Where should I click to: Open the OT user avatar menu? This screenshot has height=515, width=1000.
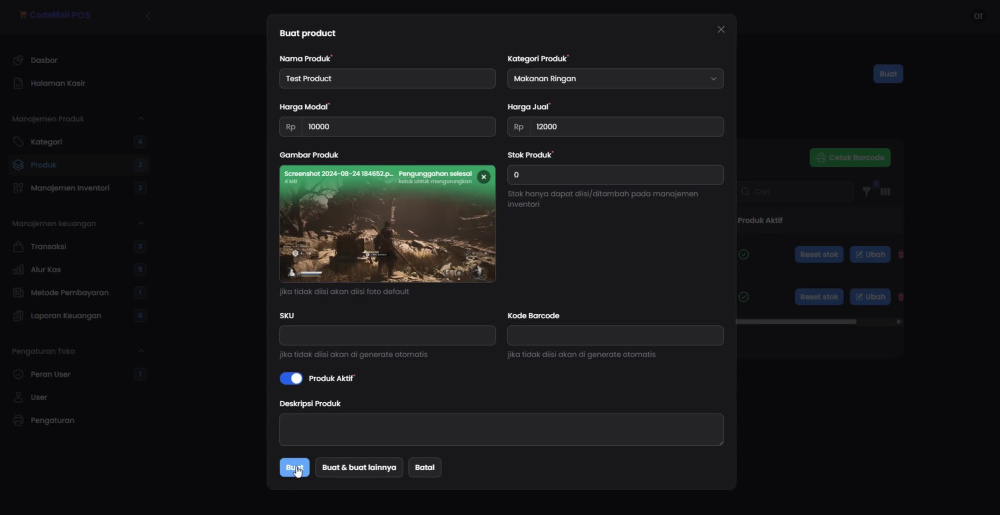pyautogui.click(x=978, y=16)
